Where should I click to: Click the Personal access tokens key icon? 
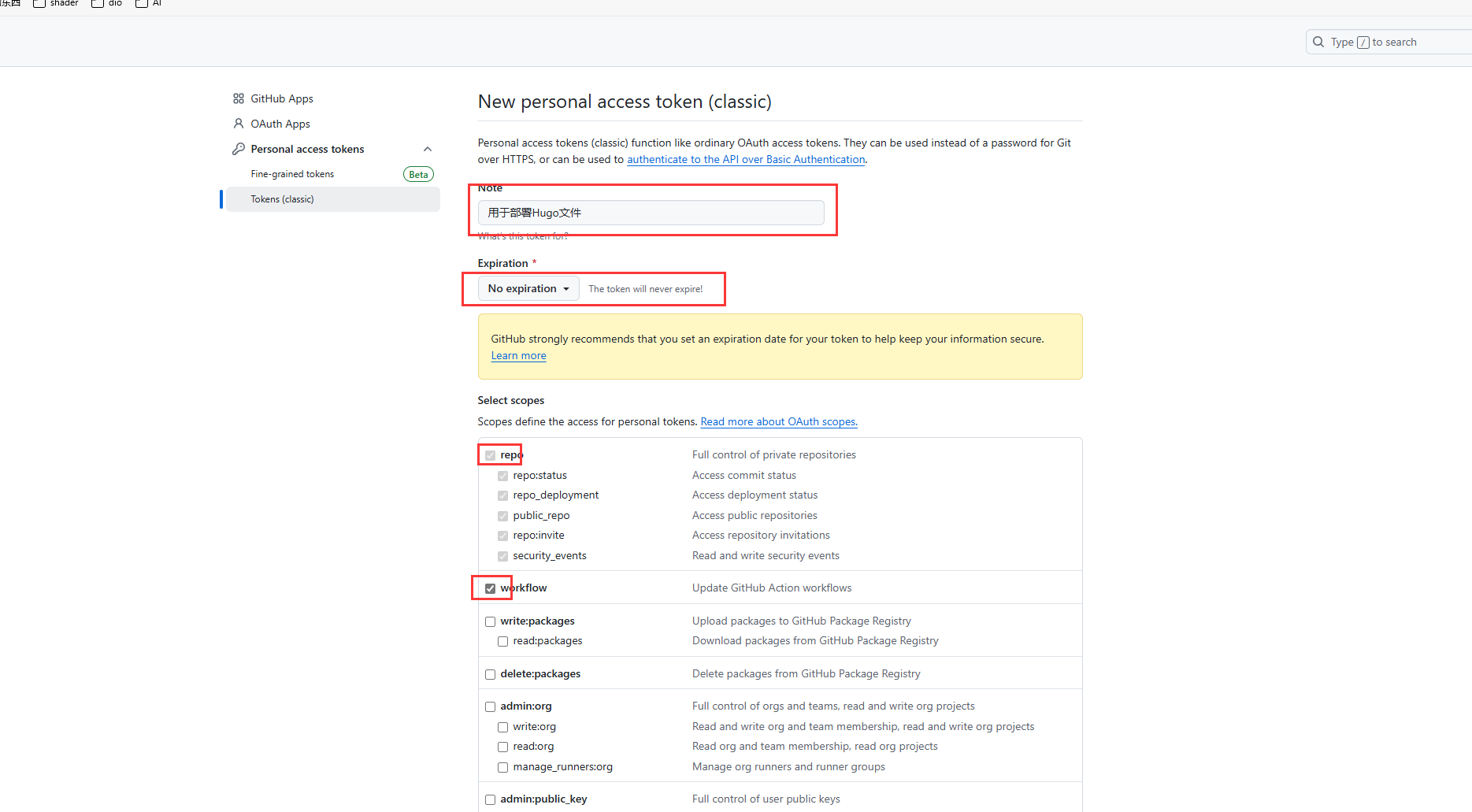[239, 149]
